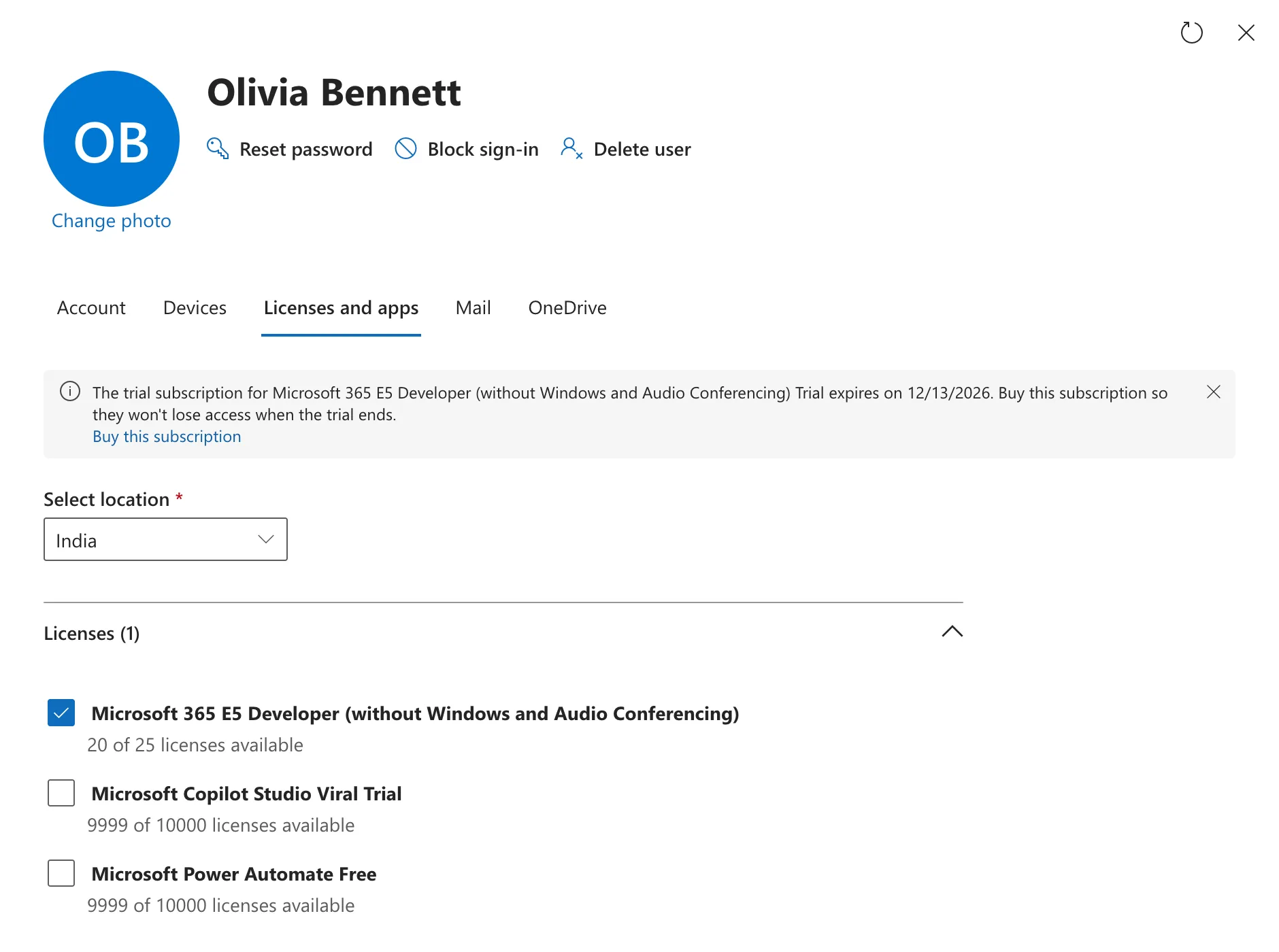1279x952 pixels.
Task: Go to the OneDrive tab
Action: click(567, 308)
